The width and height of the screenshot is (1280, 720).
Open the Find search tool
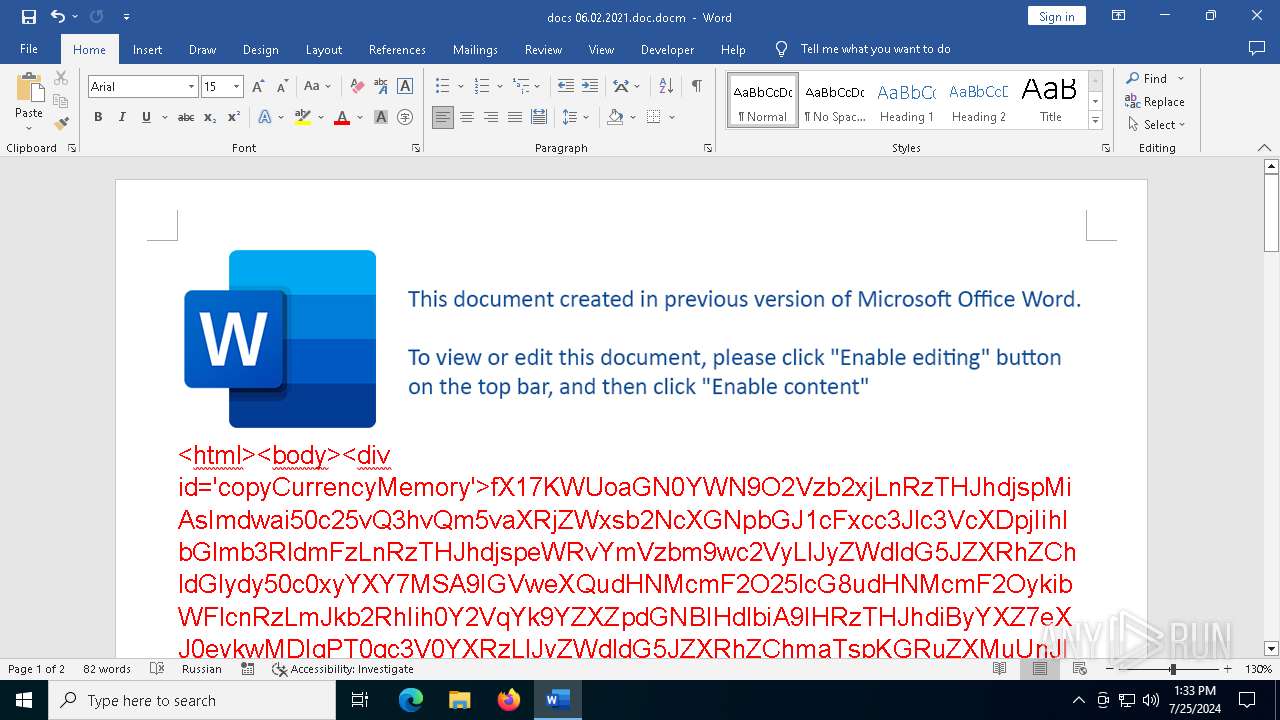pyautogui.click(x=1146, y=79)
